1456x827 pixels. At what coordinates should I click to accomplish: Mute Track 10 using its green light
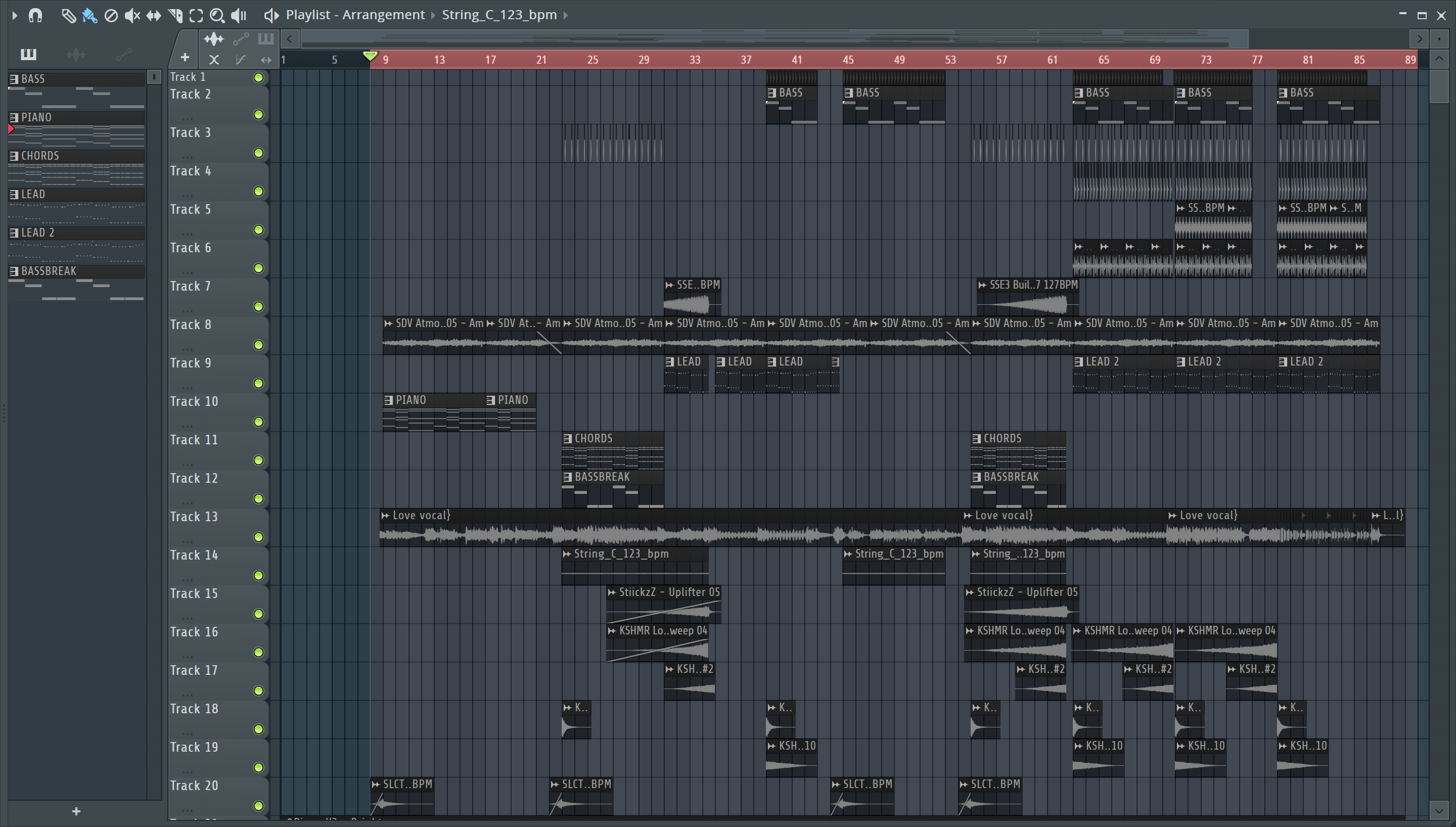258,422
